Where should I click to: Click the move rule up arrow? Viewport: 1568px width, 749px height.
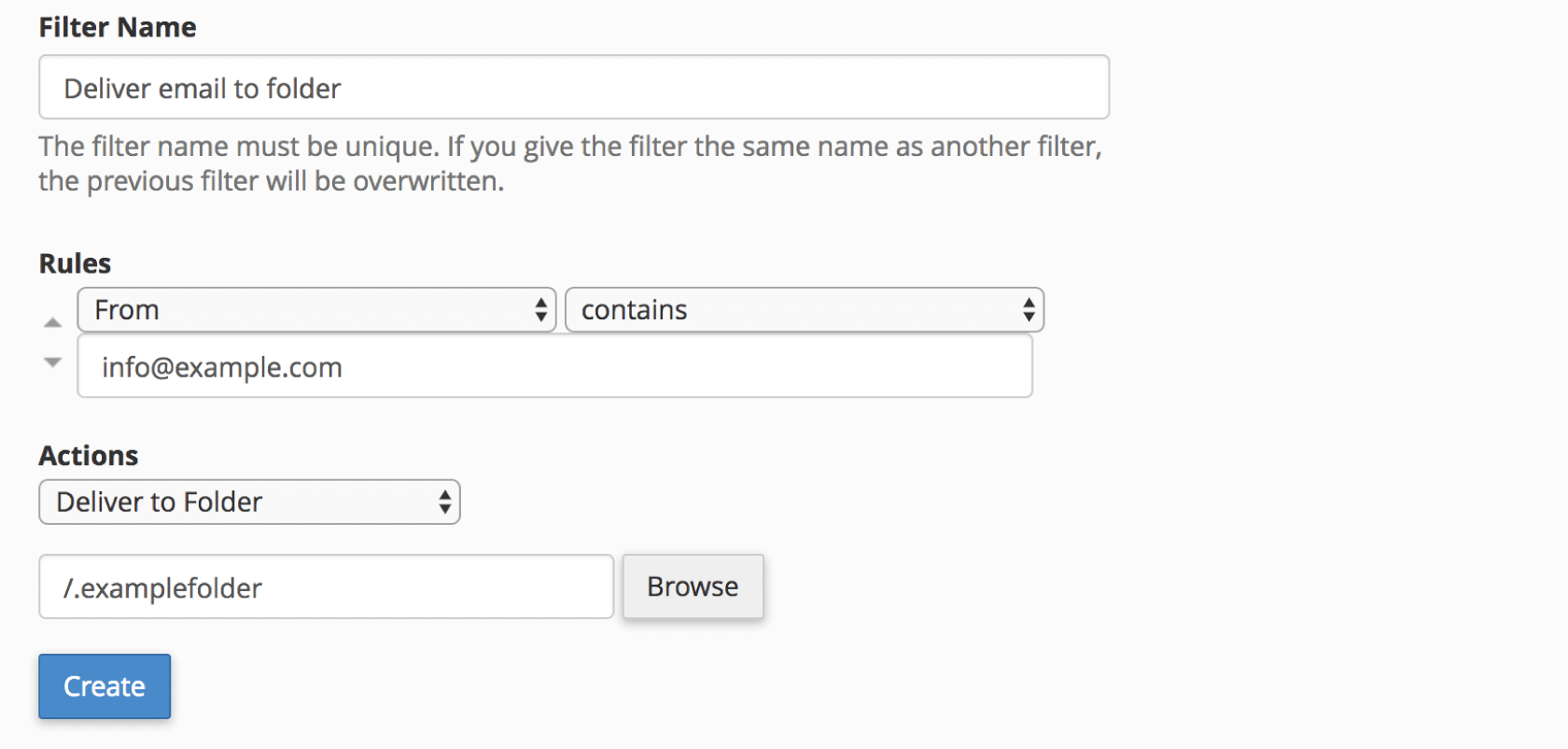click(x=53, y=323)
